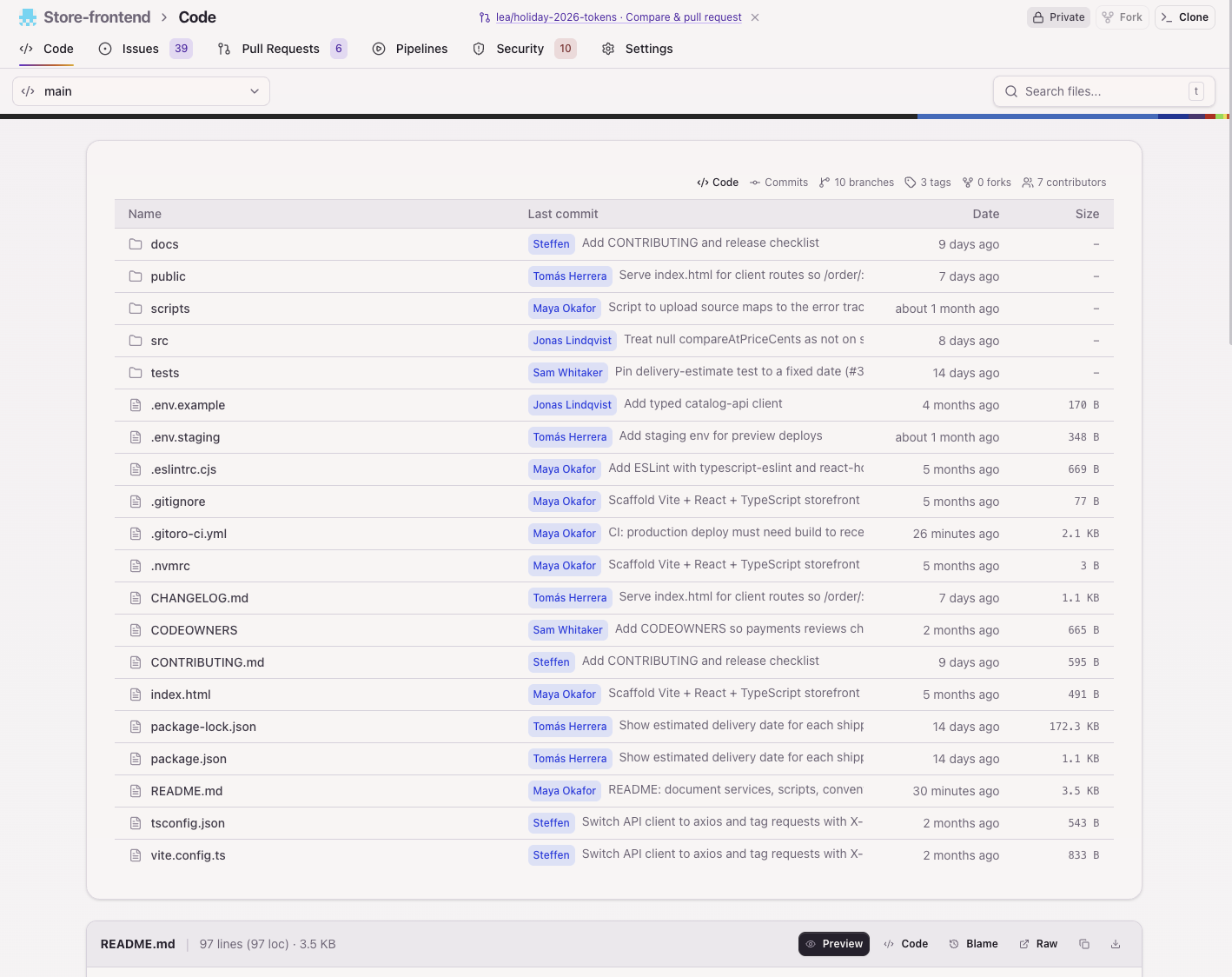Image resolution: width=1232 pixels, height=977 pixels.
Task: Go to the Pipelines tab
Action: (410, 49)
